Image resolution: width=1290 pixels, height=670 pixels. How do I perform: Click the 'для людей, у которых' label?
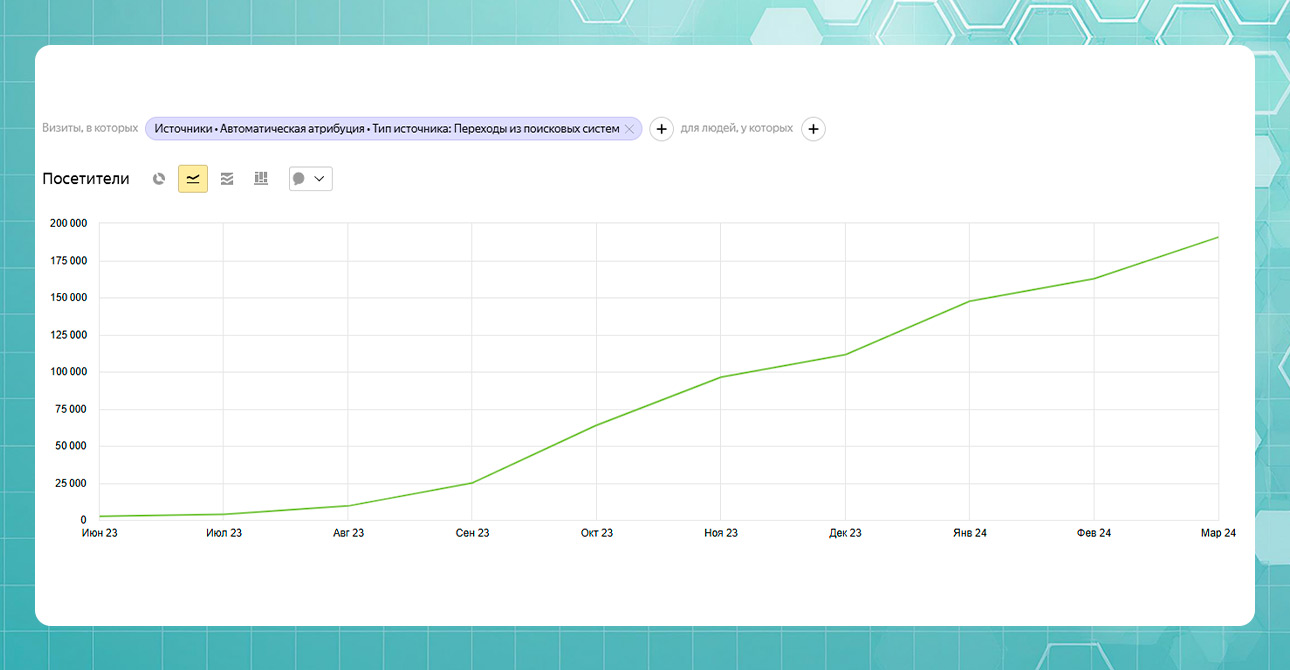(737, 129)
